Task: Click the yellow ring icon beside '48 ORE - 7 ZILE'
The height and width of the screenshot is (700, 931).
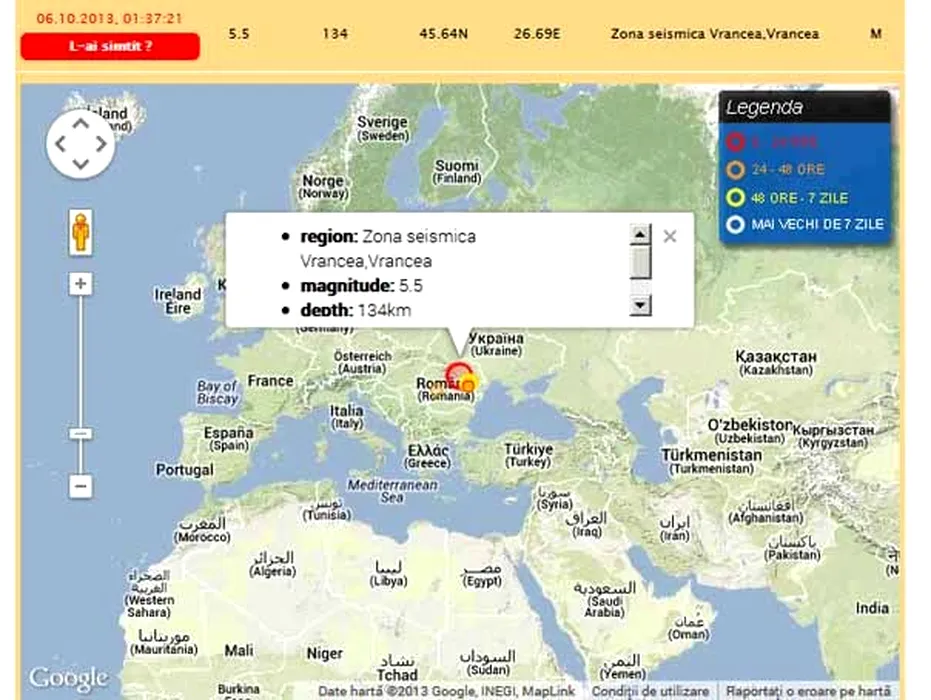Action: 736,198
